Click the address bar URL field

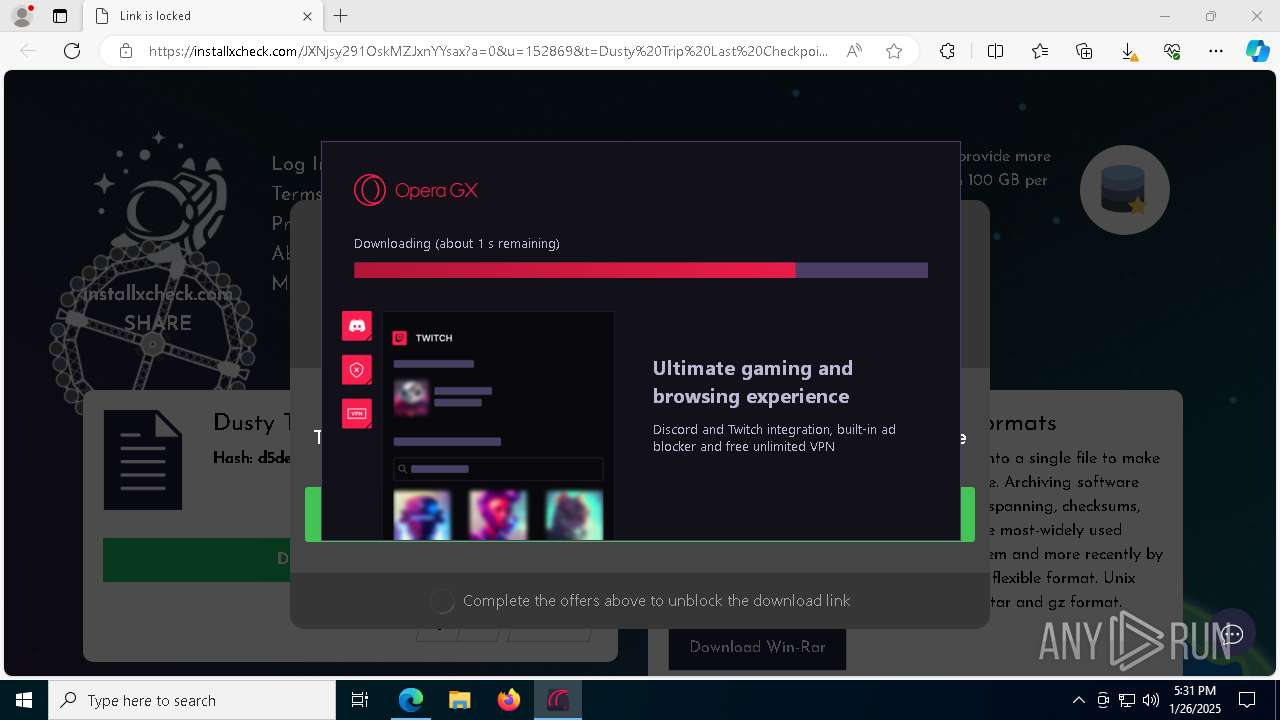pos(488,51)
